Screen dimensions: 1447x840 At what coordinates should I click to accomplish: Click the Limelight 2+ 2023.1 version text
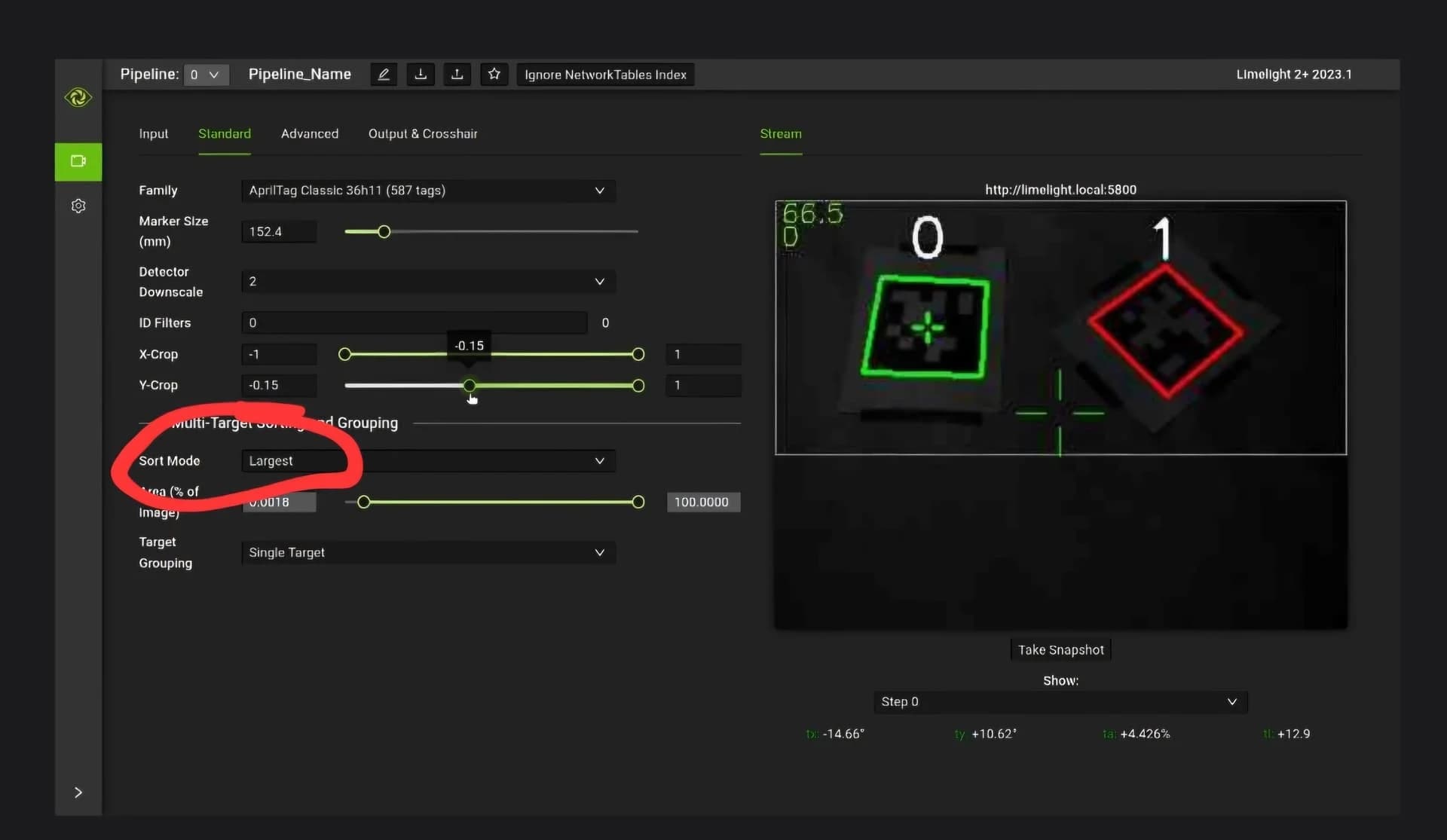click(1294, 75)
